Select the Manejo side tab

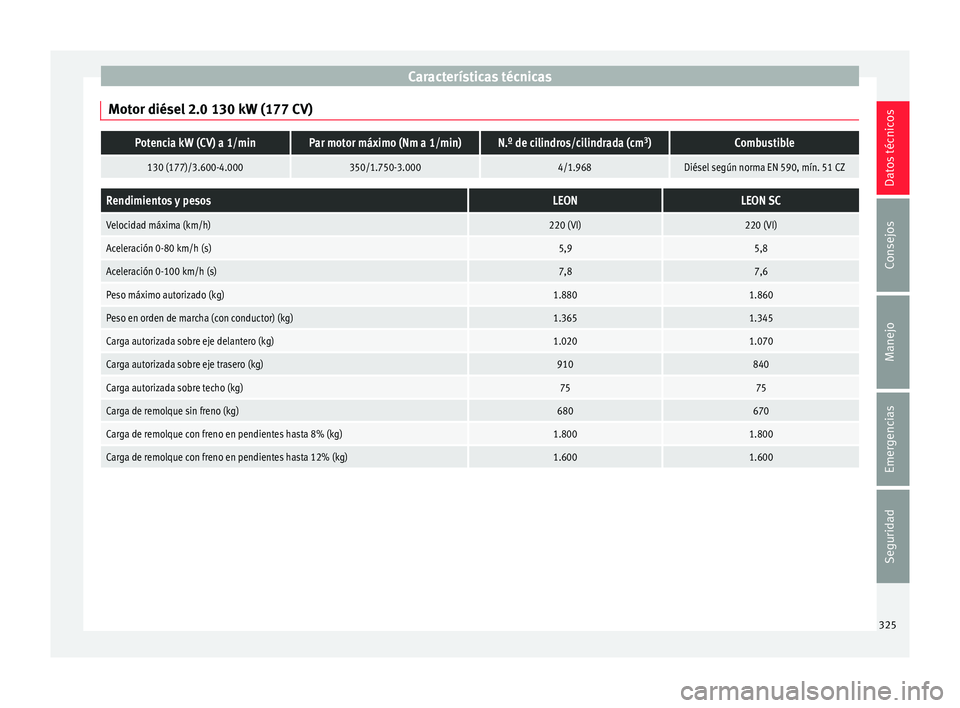point(892,342)
